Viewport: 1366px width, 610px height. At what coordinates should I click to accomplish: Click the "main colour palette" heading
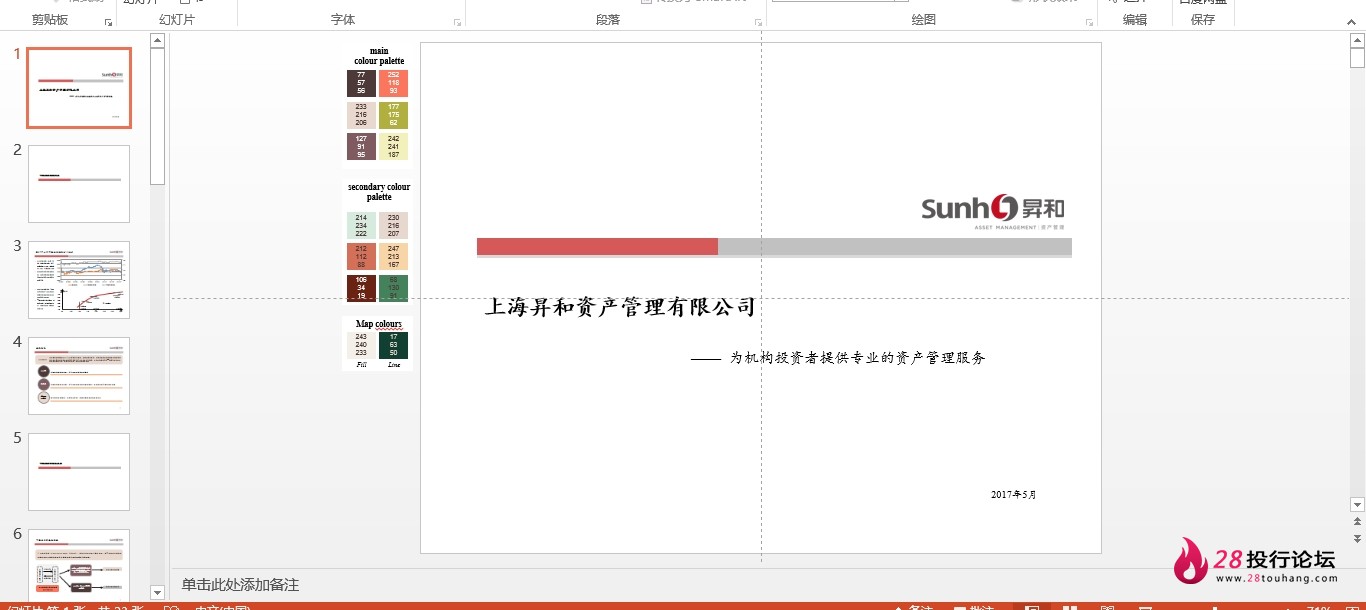(x=379, y=56)
